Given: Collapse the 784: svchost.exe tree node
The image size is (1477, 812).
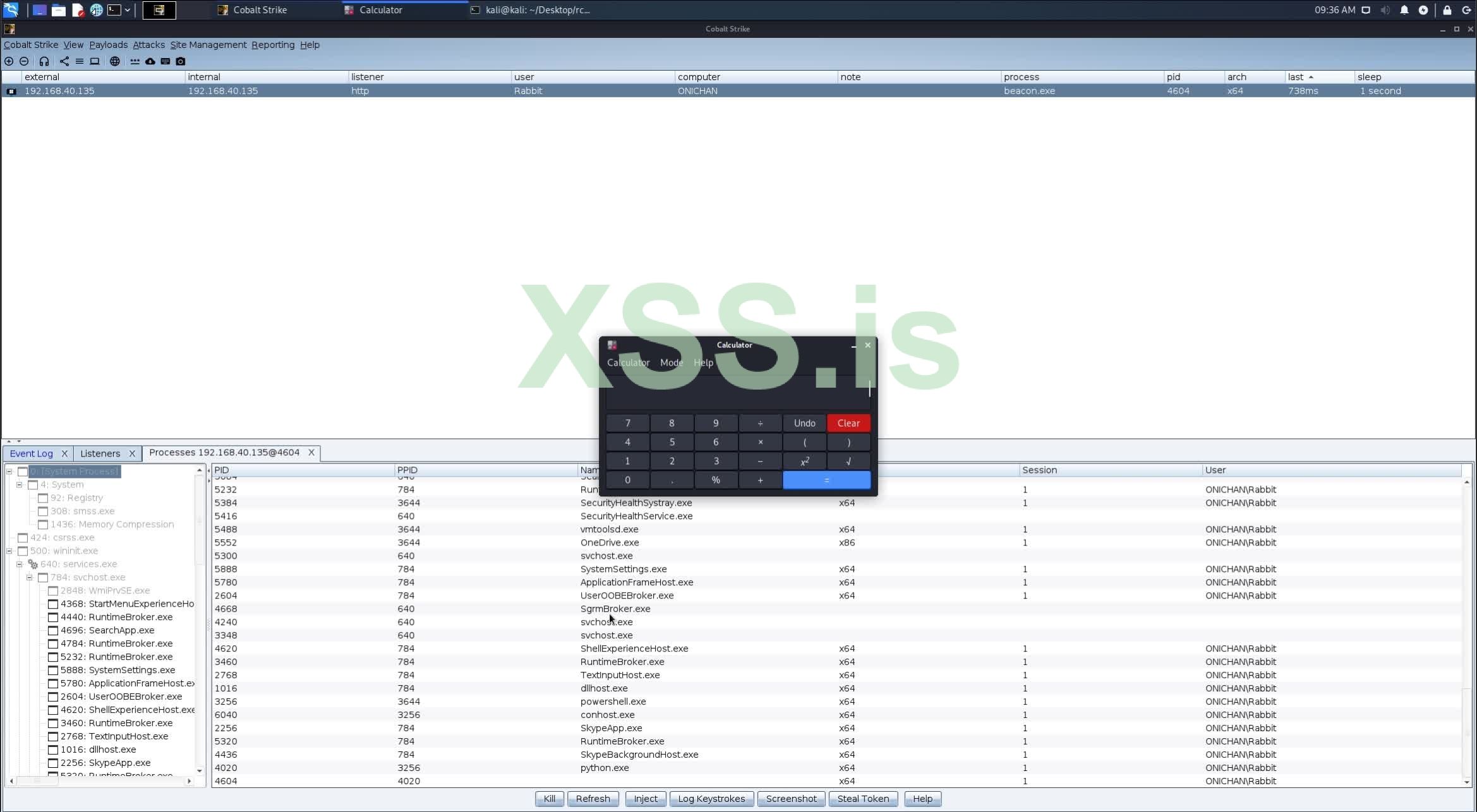Looking at the screenshot, I should (x=30, y=577).
